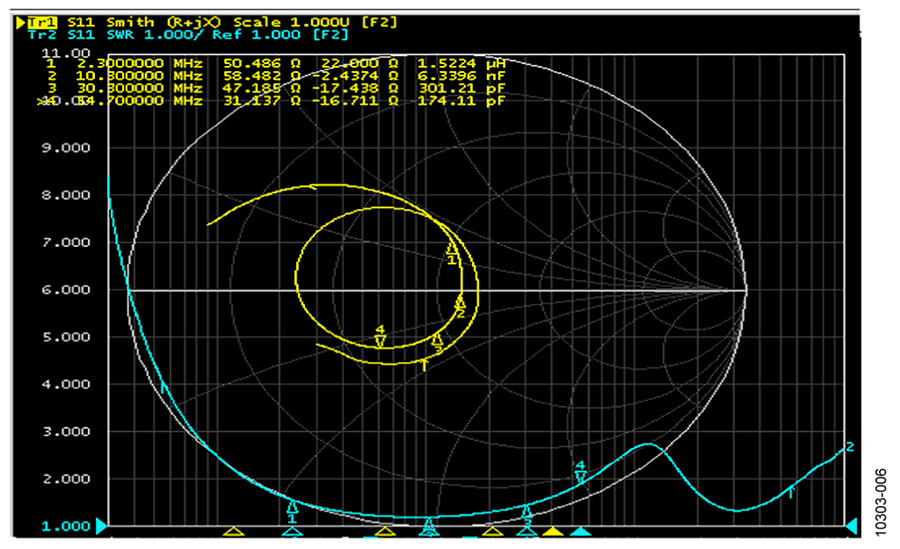Select marker row 30.300000 MHz

[x=276, y=88]
